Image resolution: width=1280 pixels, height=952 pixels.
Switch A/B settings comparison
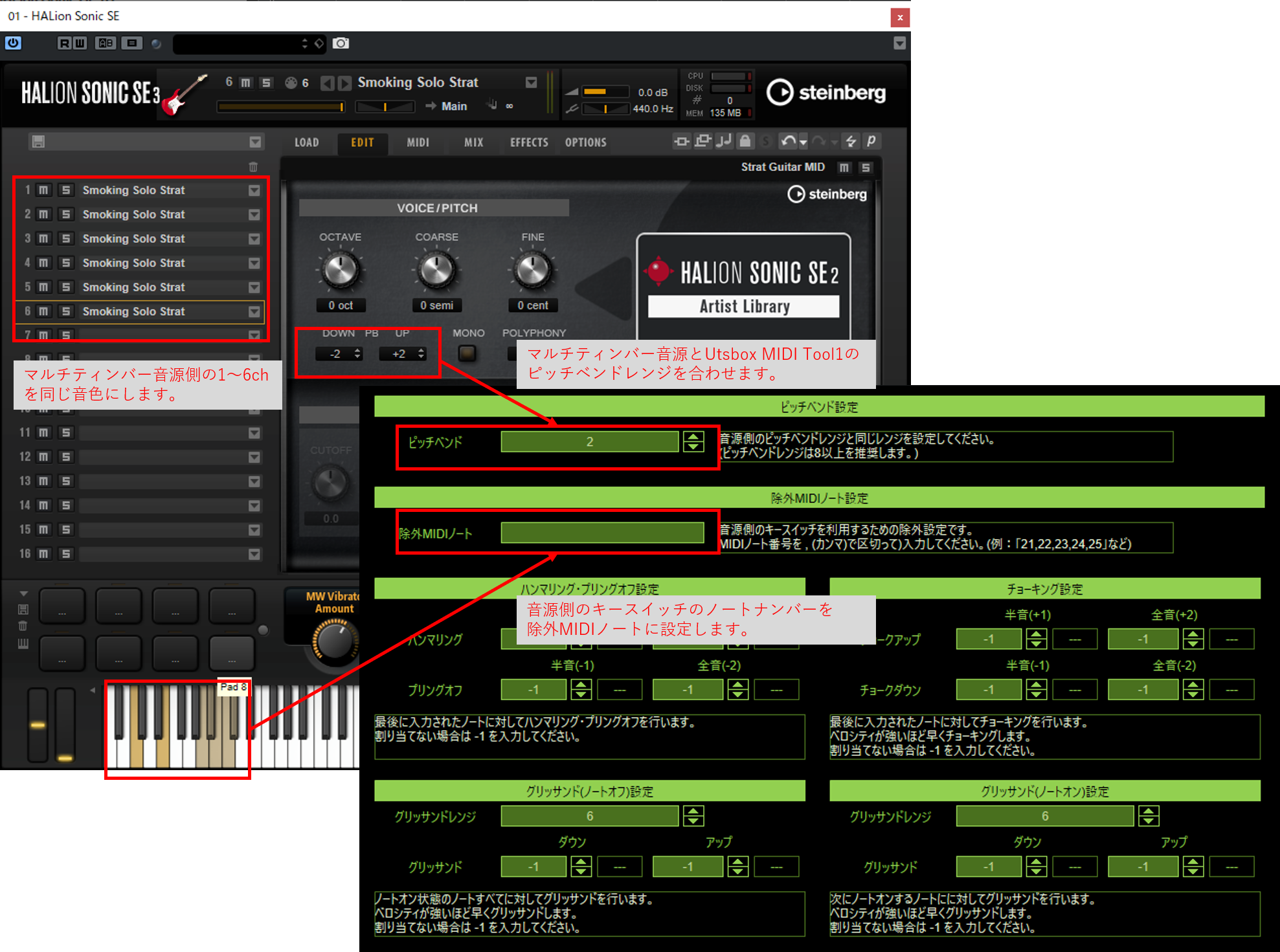(106, 43)
